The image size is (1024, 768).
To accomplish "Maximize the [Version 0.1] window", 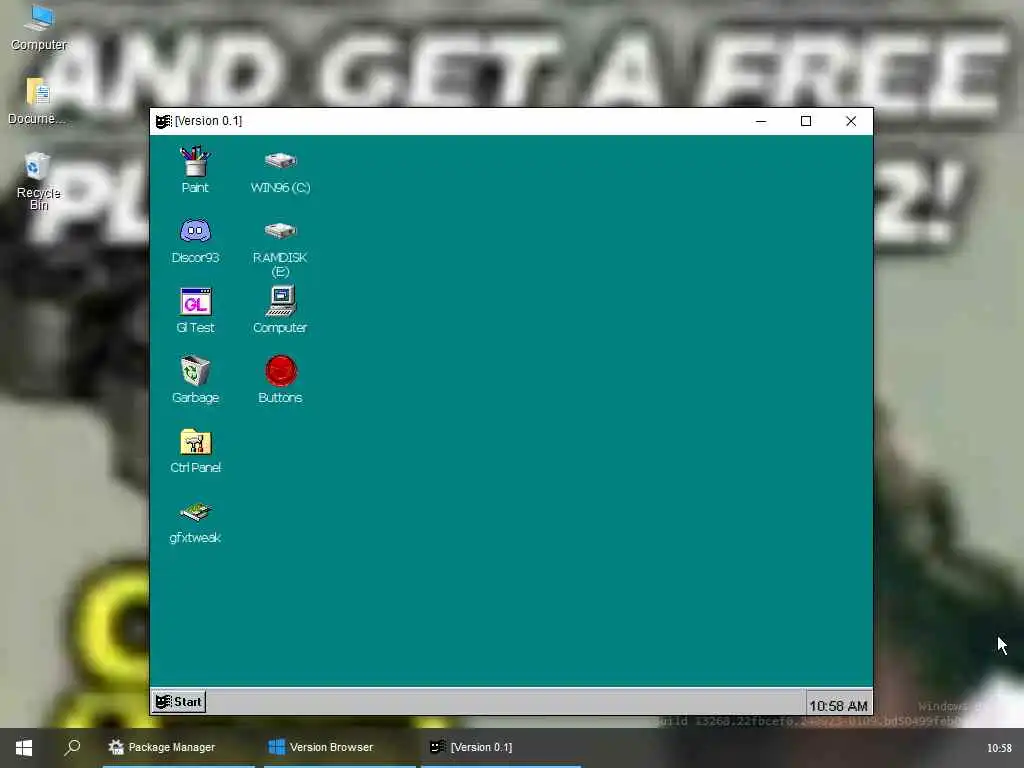I will click(x=806, y=121).
